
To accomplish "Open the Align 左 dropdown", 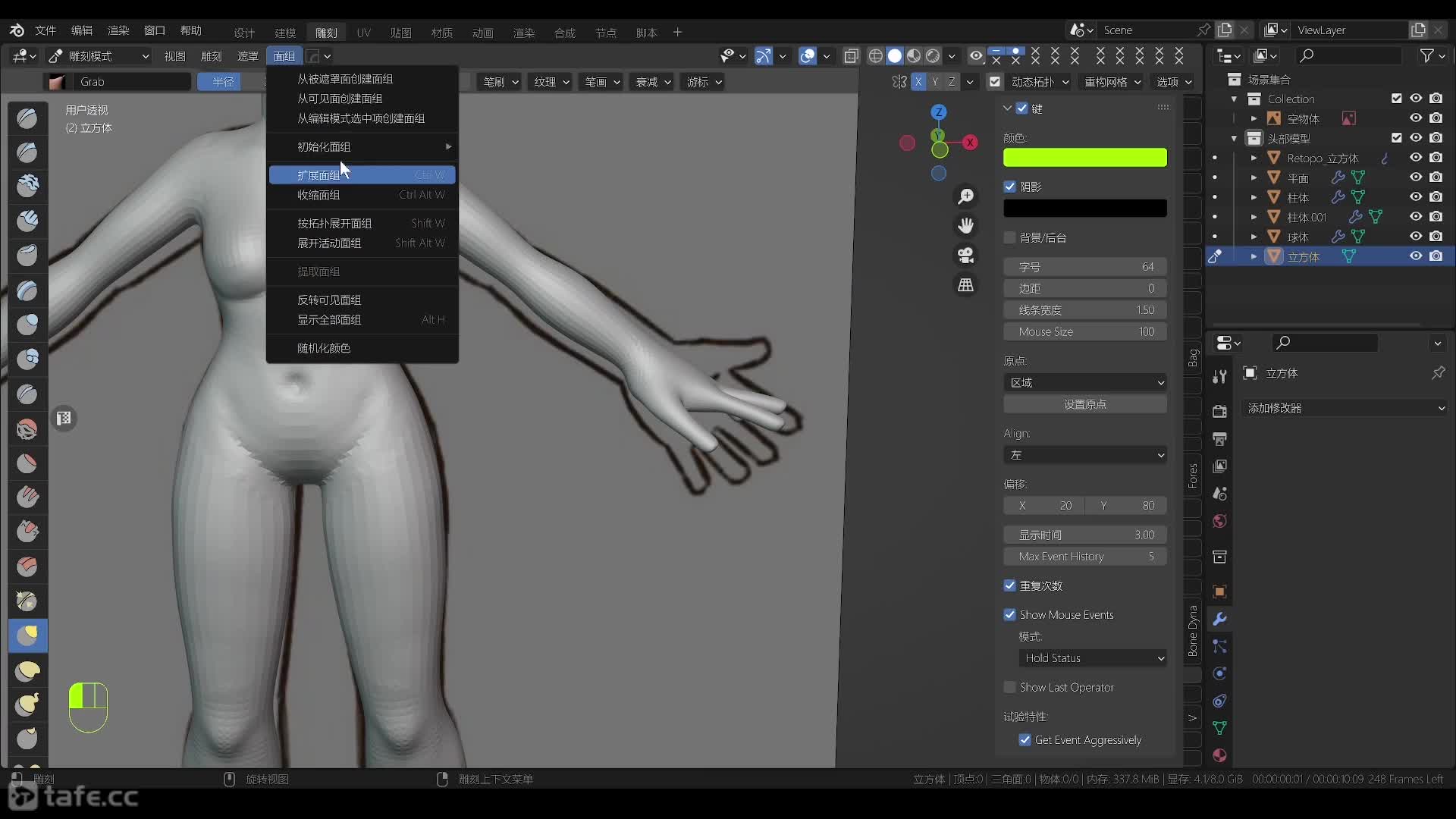I will (1085, 455).
